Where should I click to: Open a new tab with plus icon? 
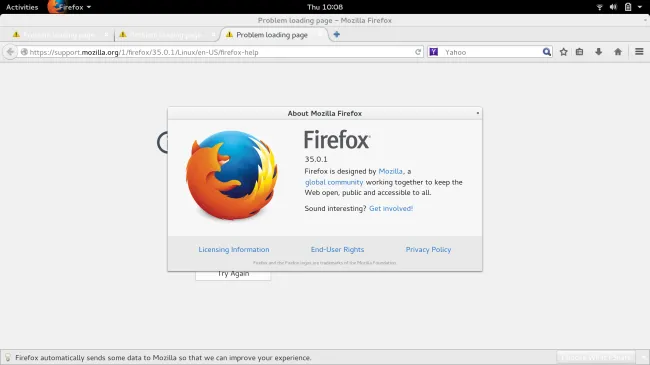(337, 34)
